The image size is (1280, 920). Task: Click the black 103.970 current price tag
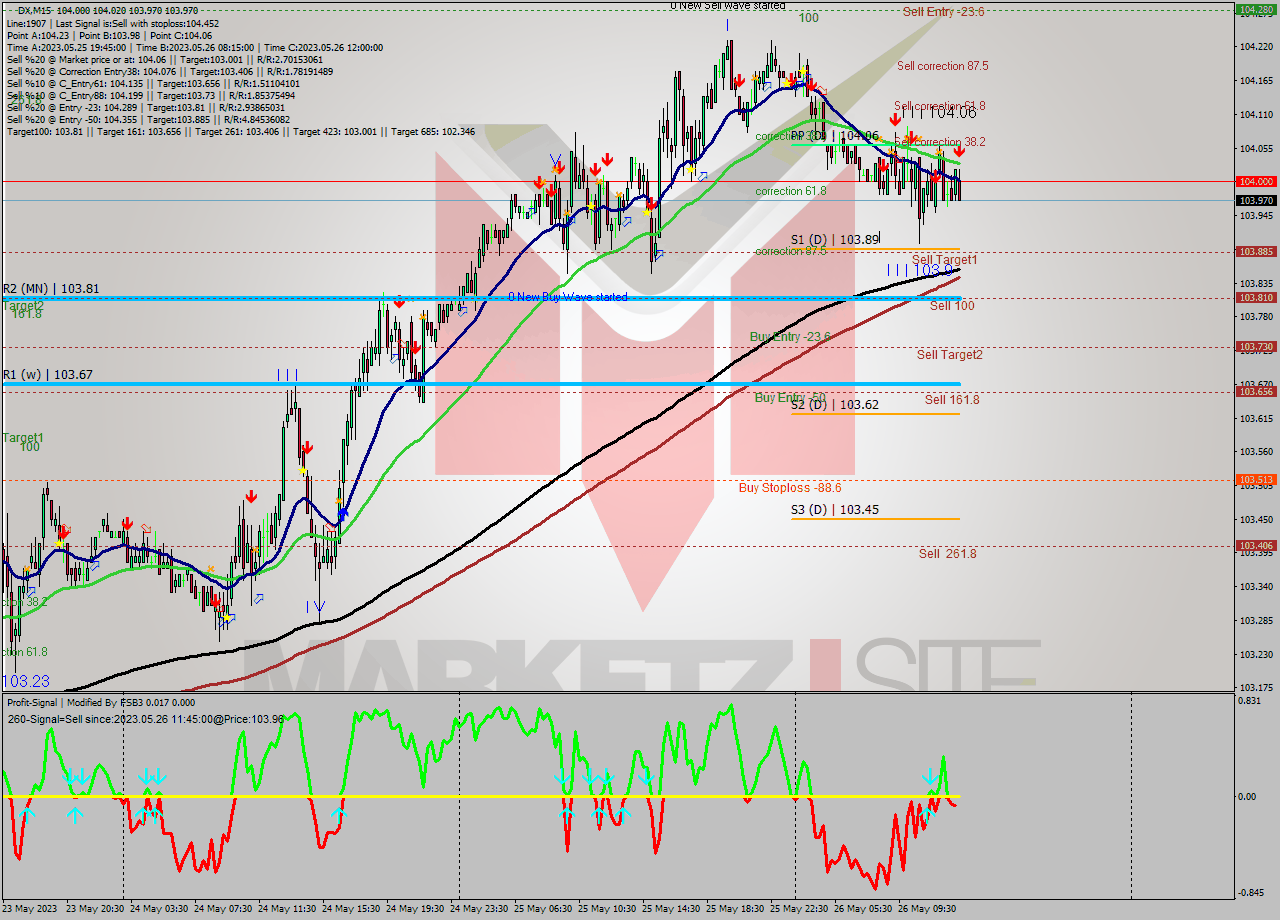coord(1256,200)
